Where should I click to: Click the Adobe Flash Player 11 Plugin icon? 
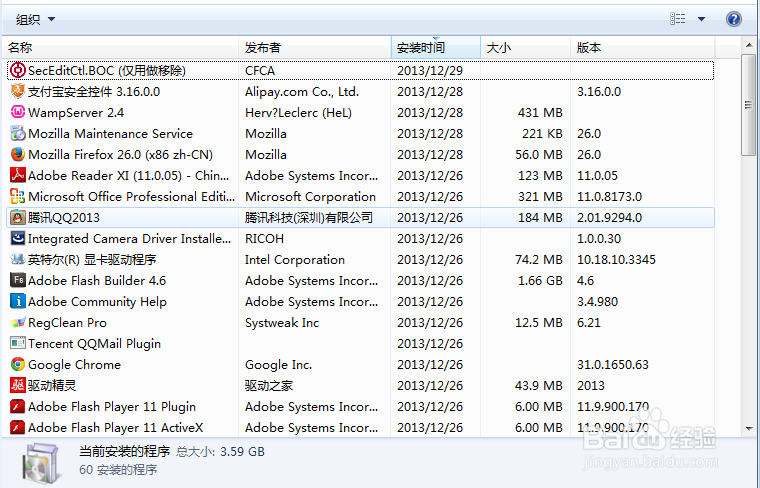pyautogui.click(x=18, y=407)
